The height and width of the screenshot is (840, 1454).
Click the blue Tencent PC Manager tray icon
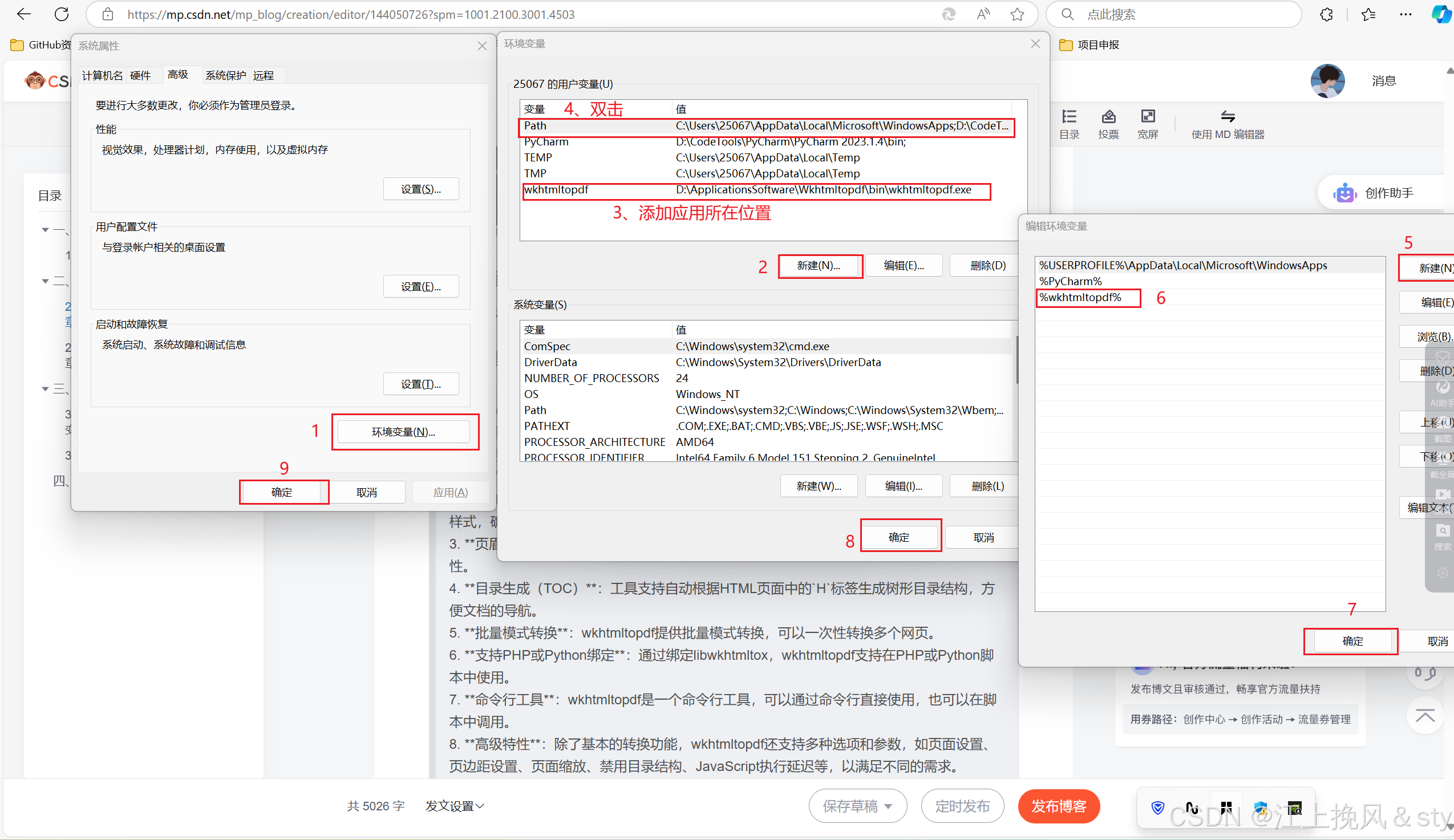pyautogui.click(x=1157, y=807)
